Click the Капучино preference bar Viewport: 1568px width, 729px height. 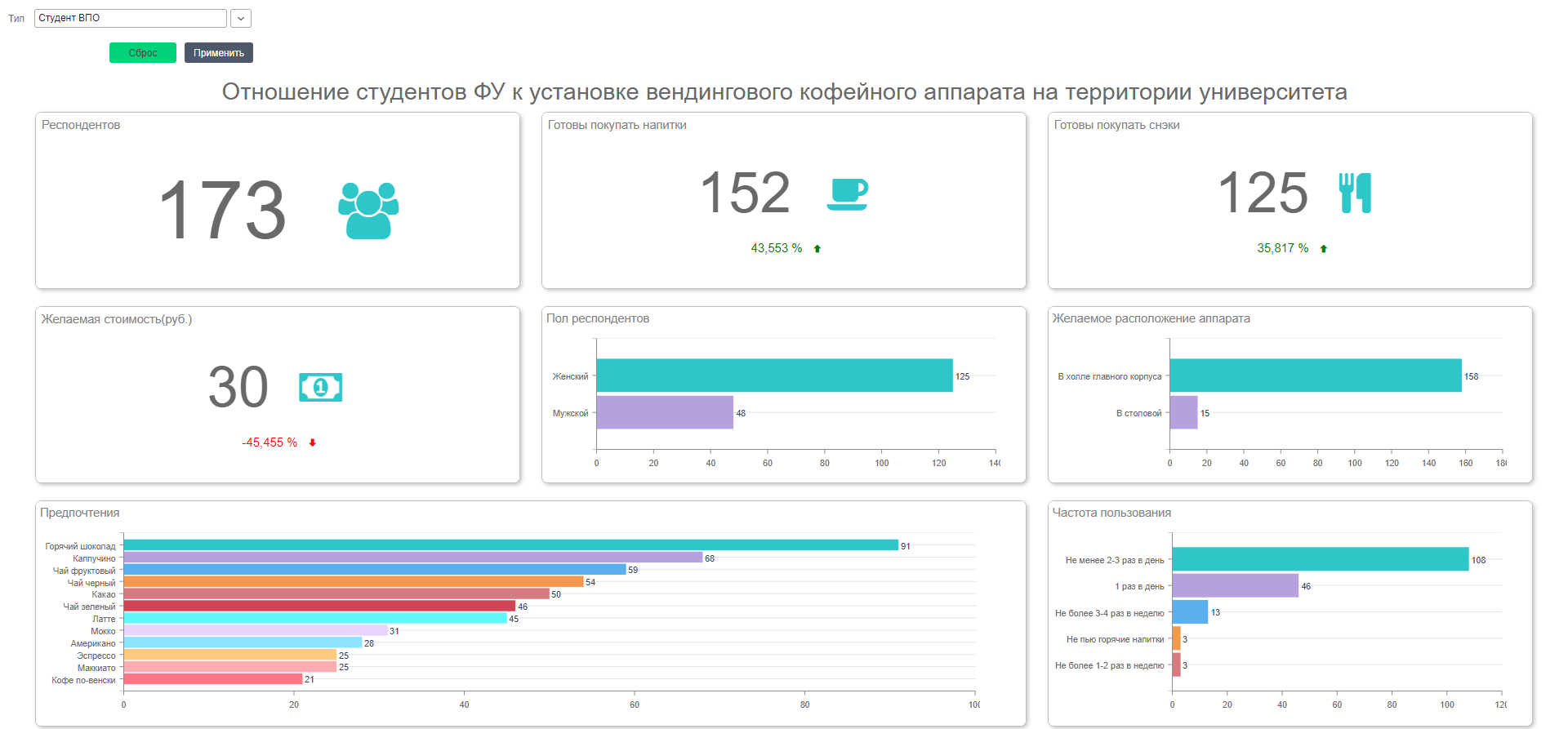[x=412, y=558]
